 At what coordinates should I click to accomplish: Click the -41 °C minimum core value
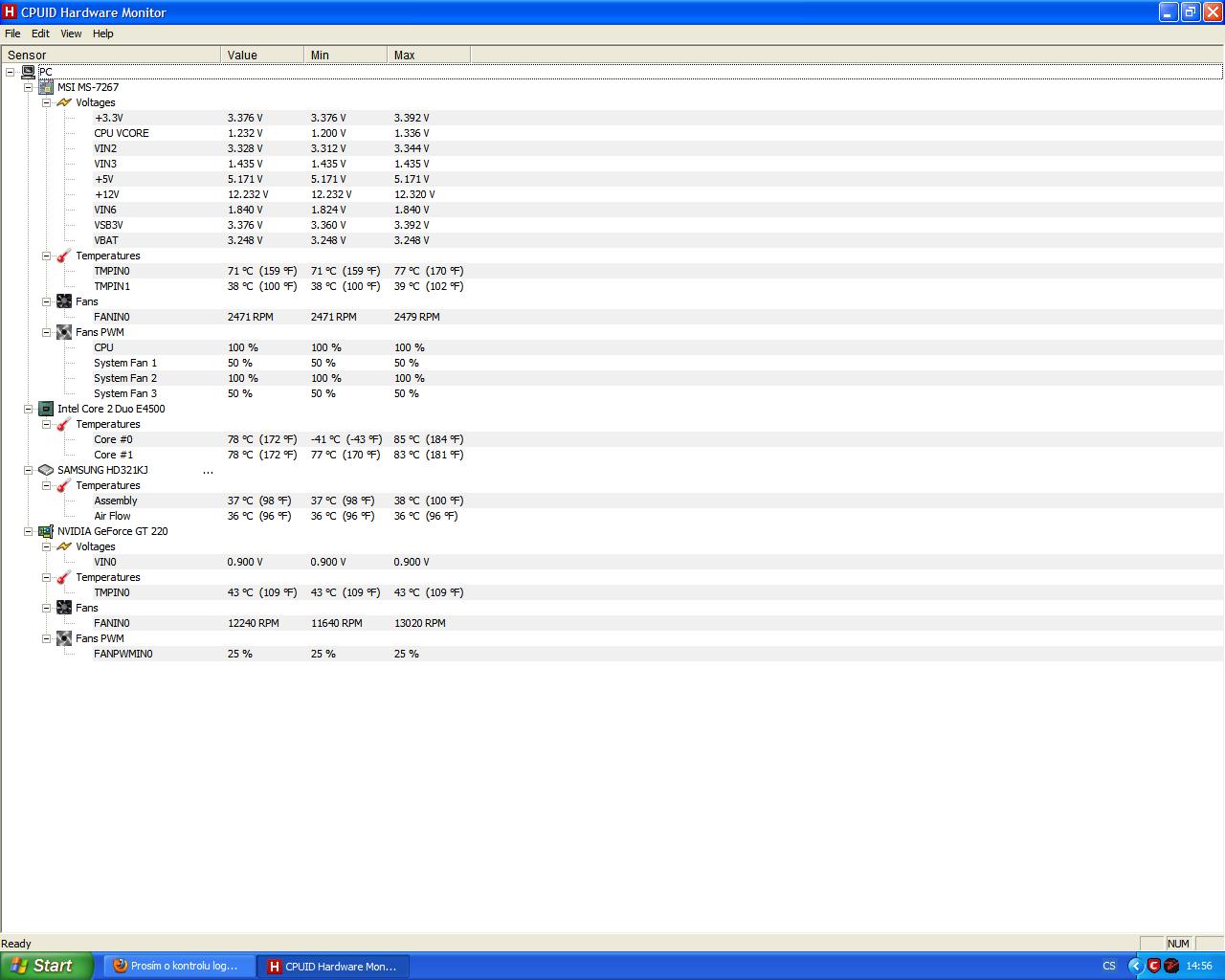(345, 439)
